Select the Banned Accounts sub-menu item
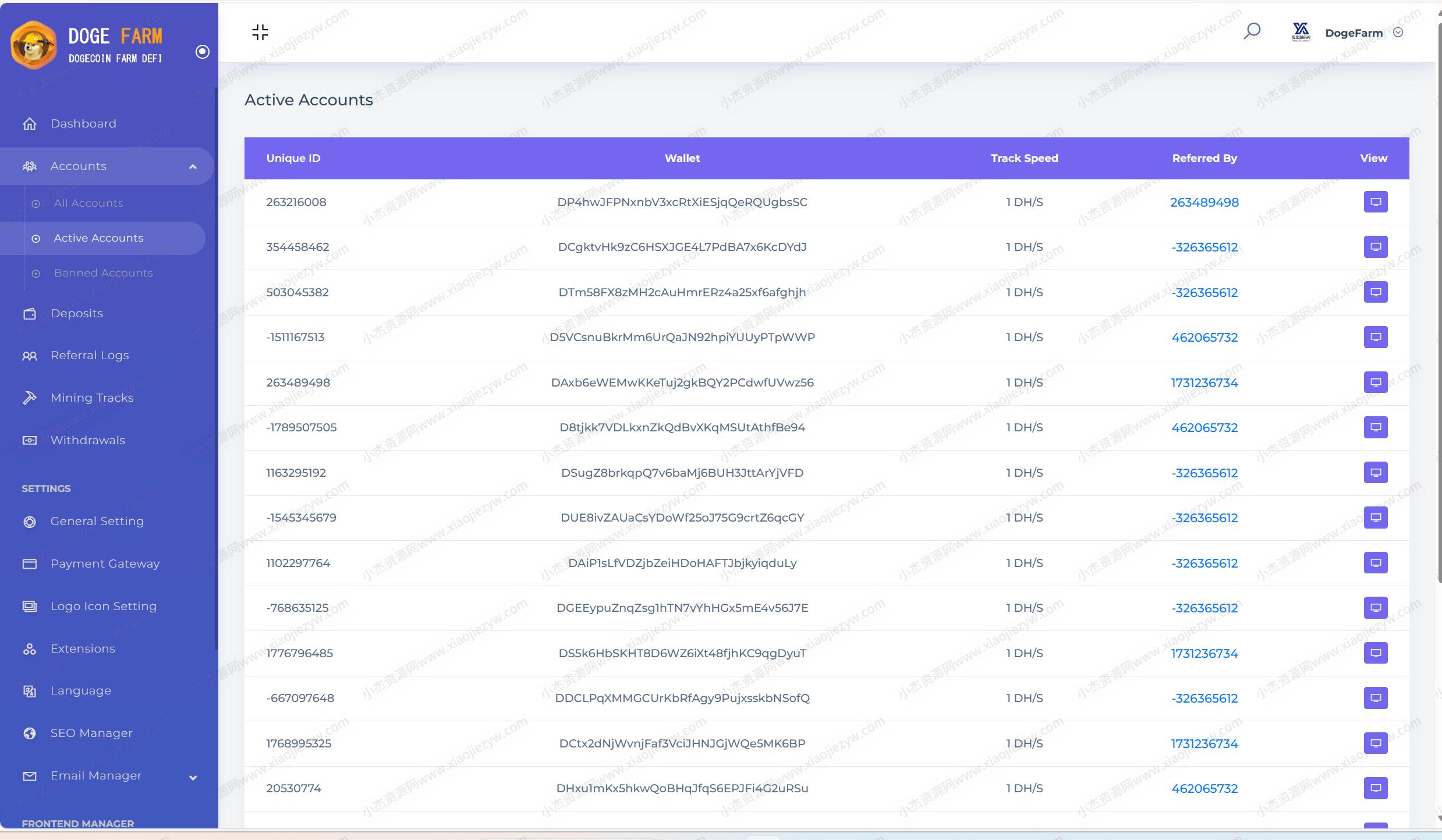Image resolution: width=1442 pixels, height=840 pixels. (x=104, y=271)
